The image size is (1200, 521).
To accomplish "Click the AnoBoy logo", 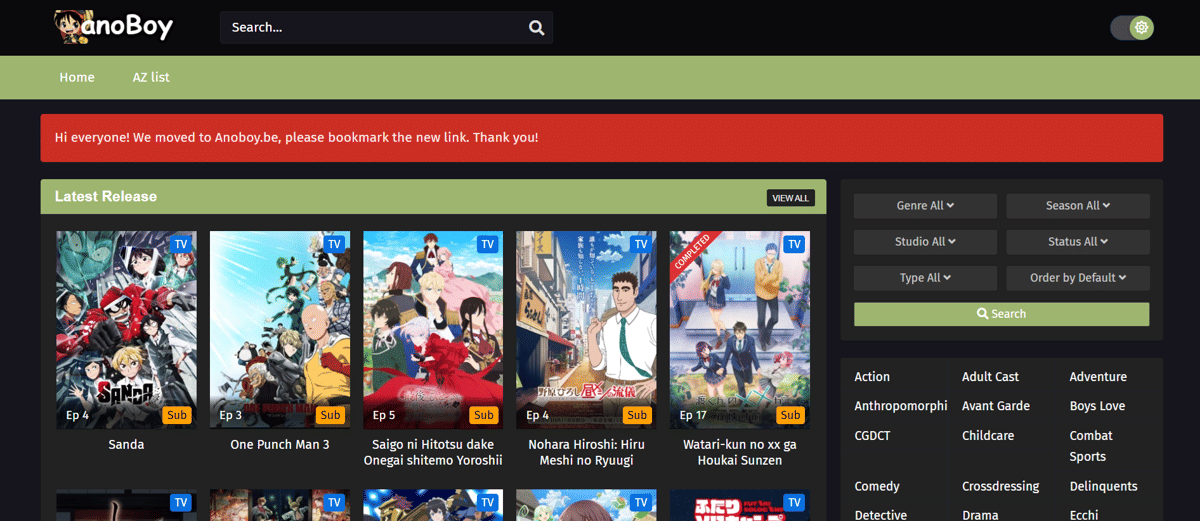I will pyautogui.click(x=113, y=26).
